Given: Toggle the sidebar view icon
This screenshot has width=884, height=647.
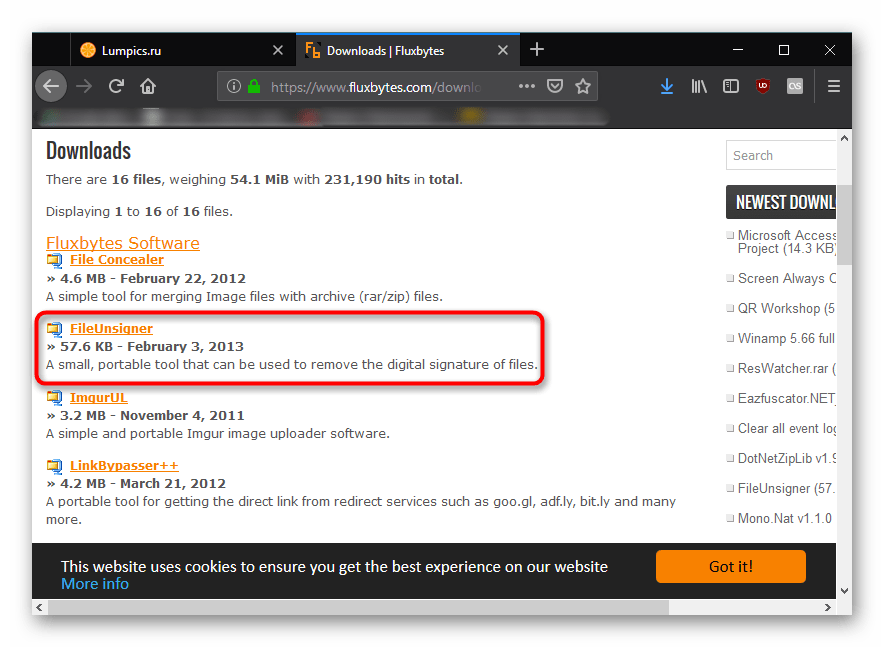Looking at the screenshot, I should 731,86.
